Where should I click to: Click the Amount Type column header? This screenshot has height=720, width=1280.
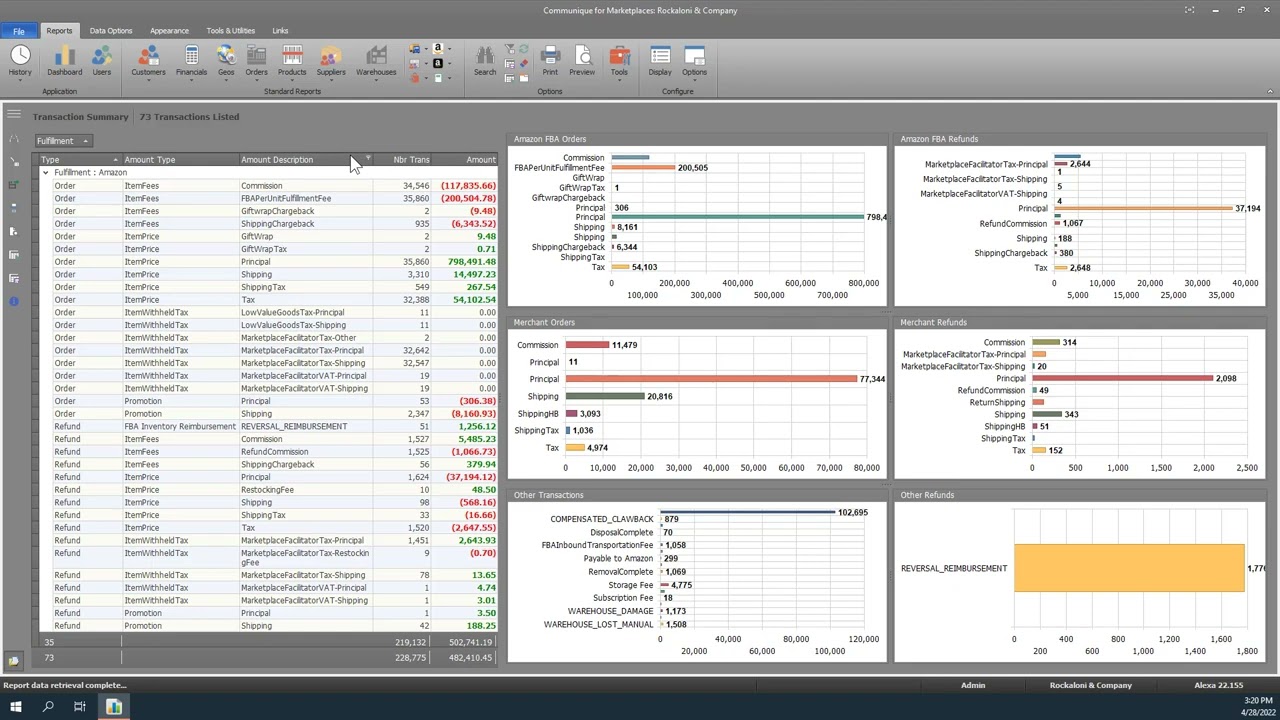pyautogui.click(x=179, y=160)
